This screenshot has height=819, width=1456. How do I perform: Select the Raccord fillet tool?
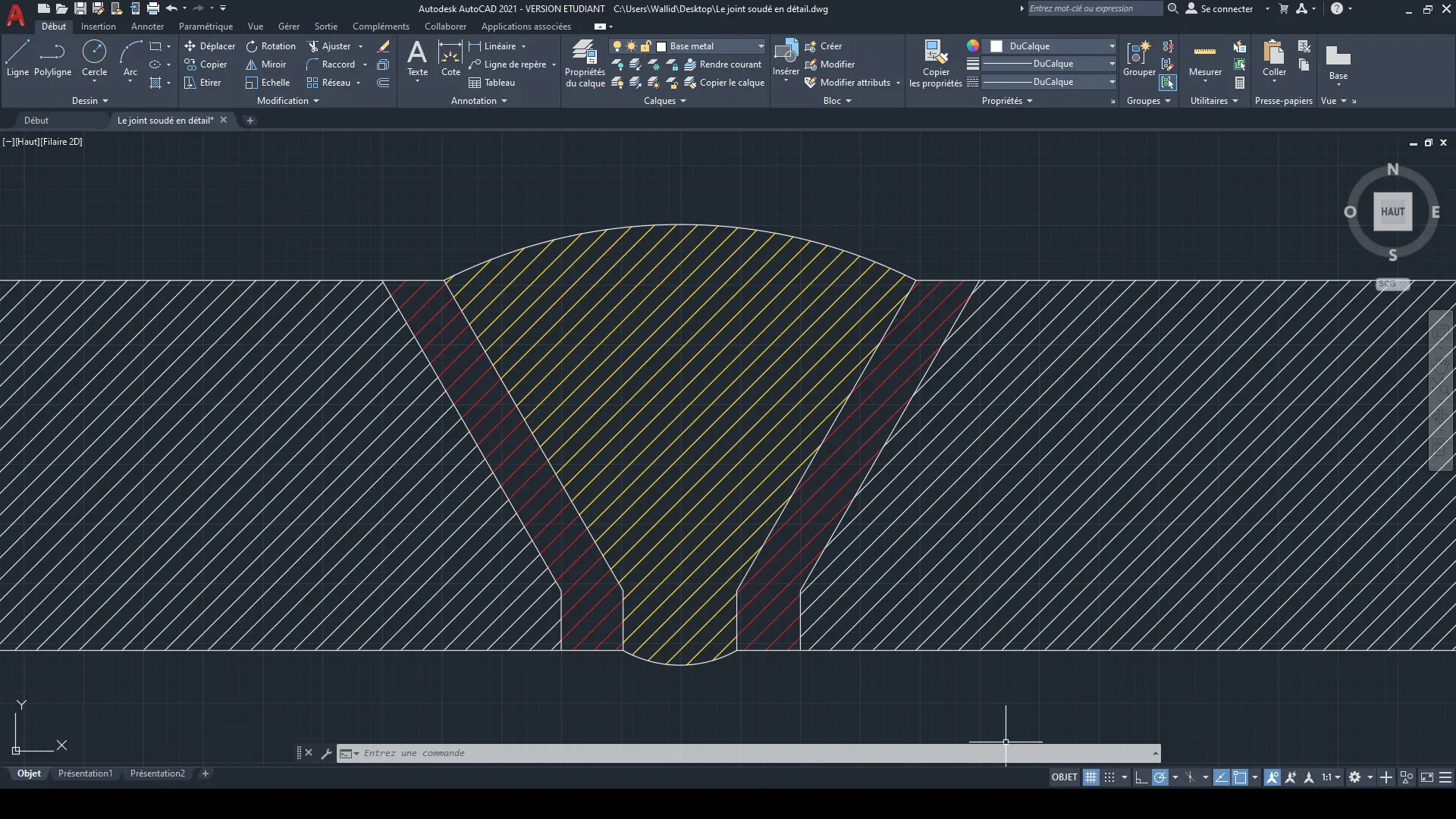click(x=330, y=64)
